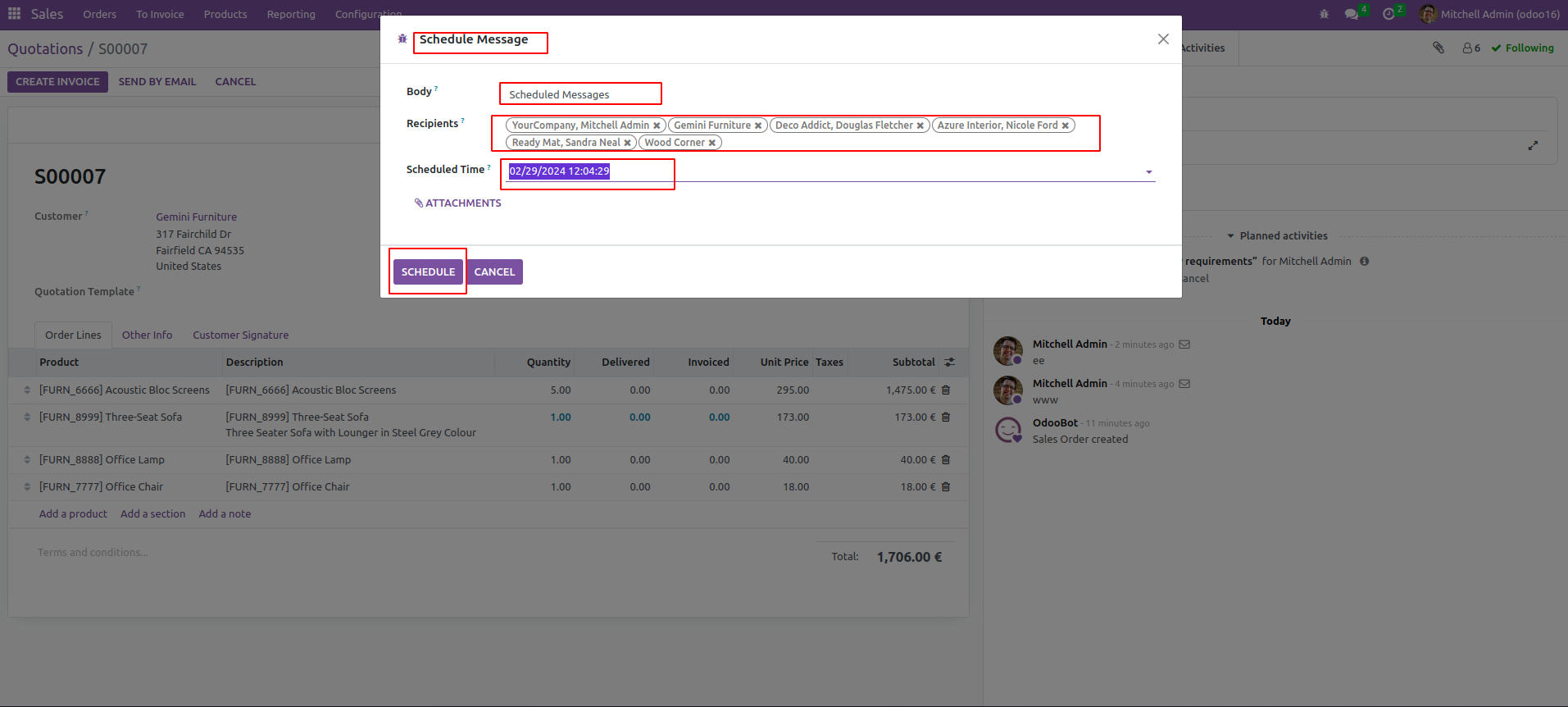Remove Azure Interior, Nicole Ford recipient
The width and height of the screenshot is (1568, 707).
coord(1066,125)
